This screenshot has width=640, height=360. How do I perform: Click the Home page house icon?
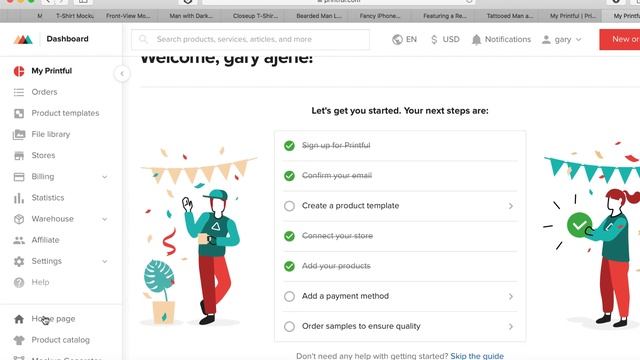point(19,319)
